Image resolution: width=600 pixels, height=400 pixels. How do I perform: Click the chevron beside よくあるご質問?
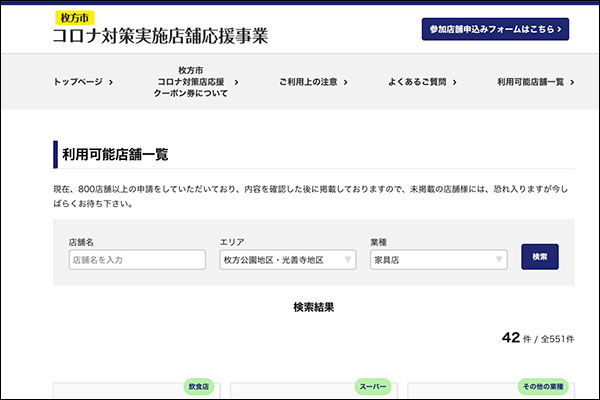[x=455, y=82]
